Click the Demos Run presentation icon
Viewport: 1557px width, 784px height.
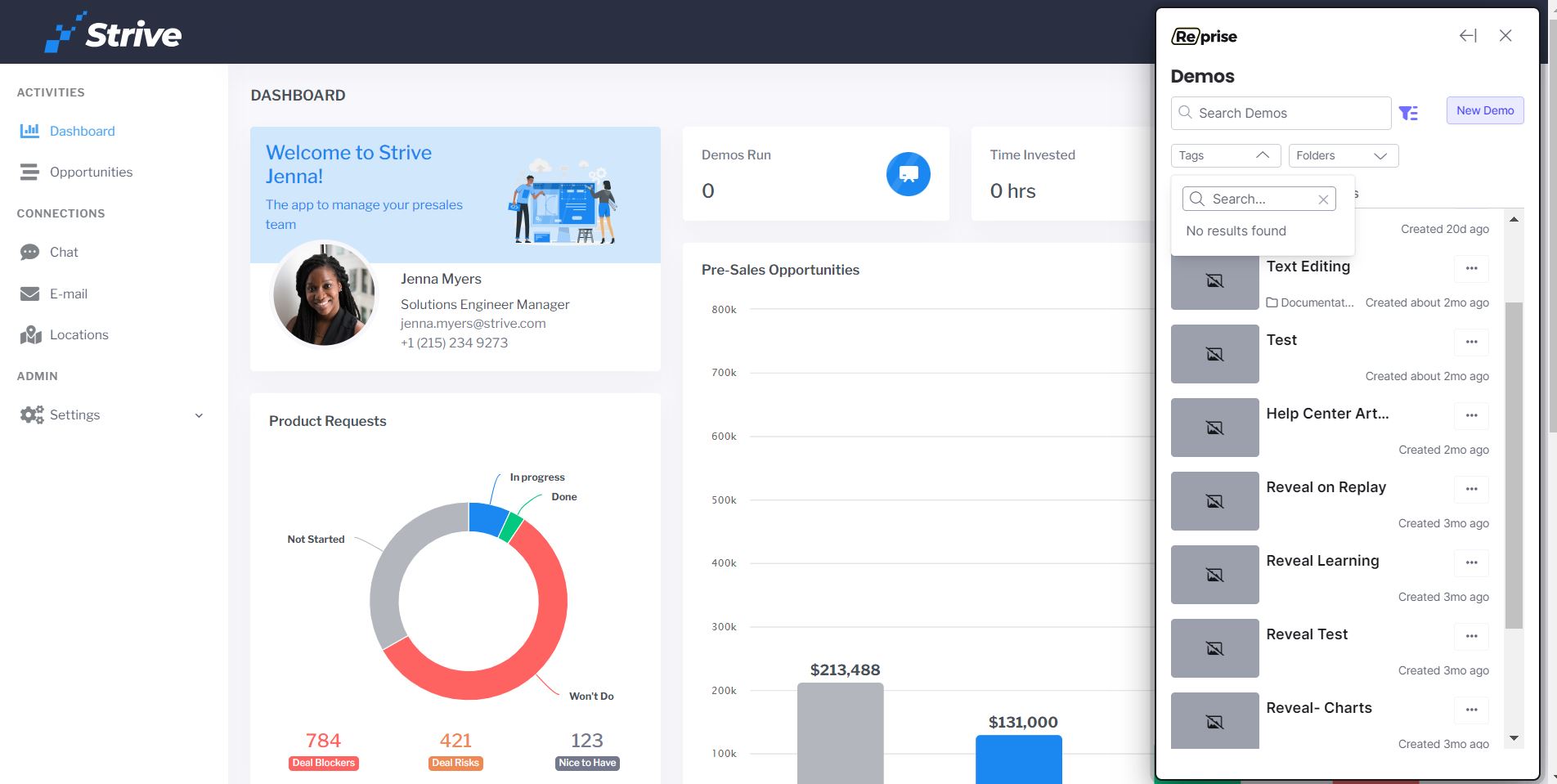(909, 174)
